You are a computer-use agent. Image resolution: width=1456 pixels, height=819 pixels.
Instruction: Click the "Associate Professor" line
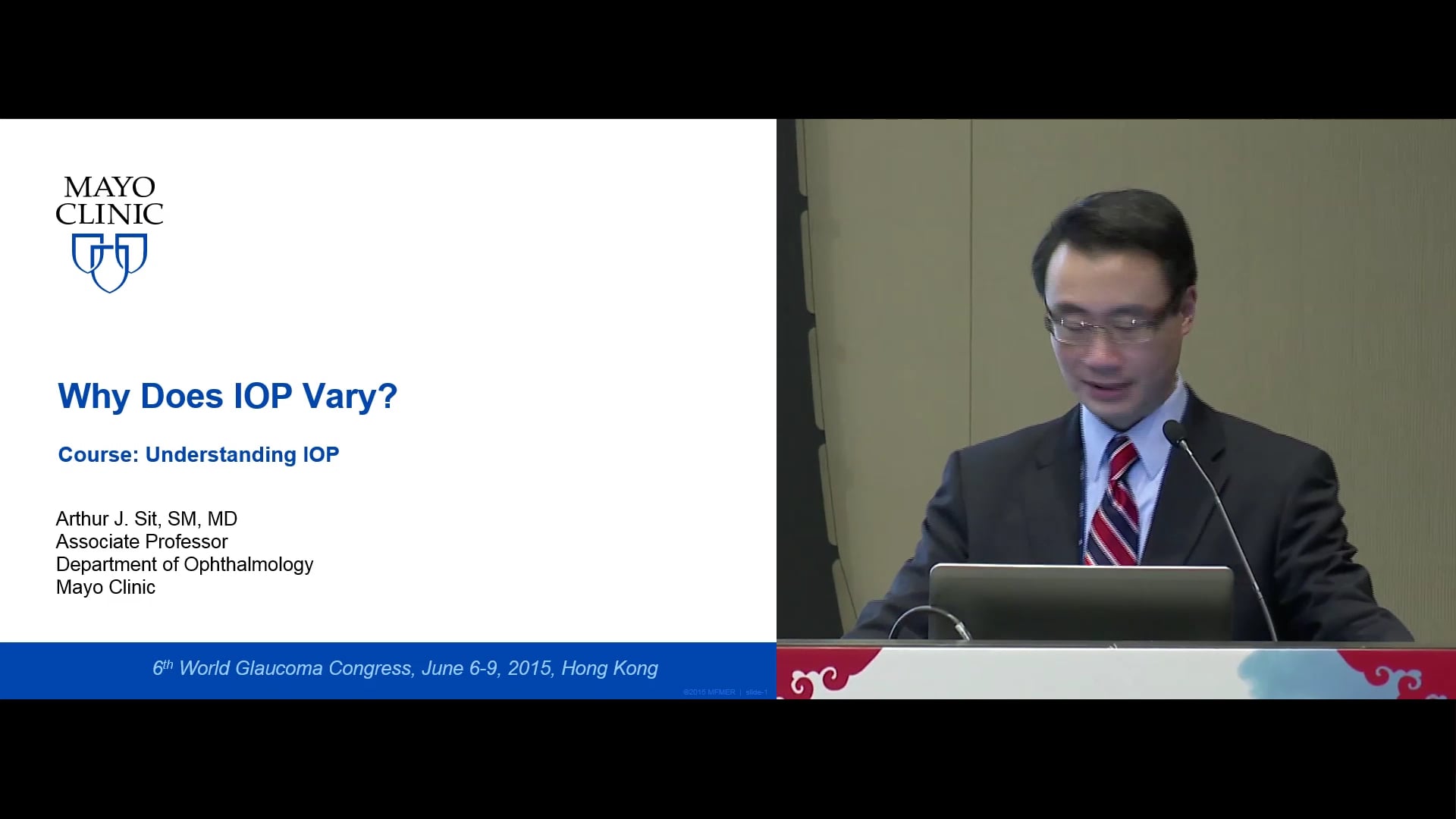142,541
